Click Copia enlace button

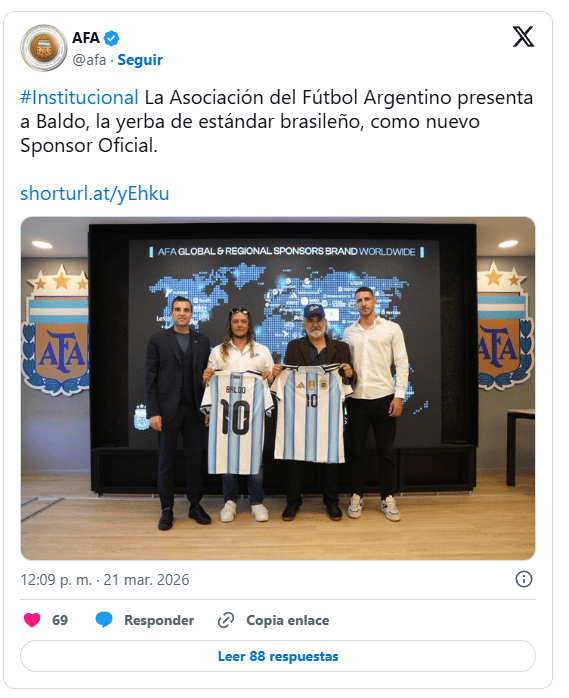tap(288, 620)
